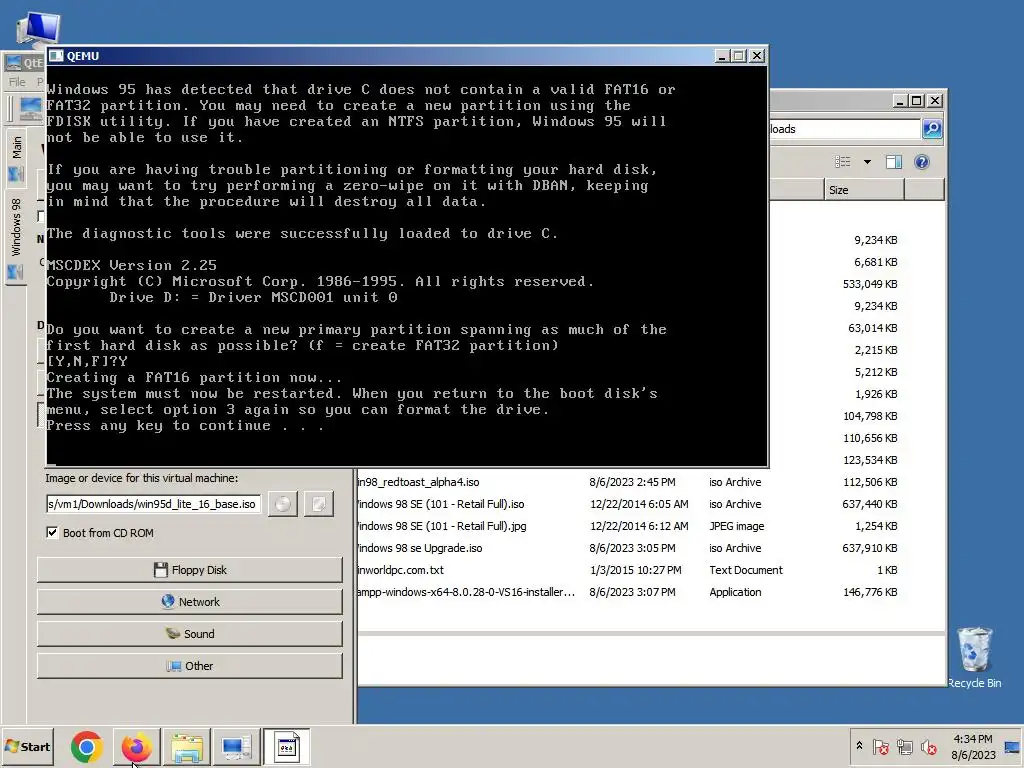The image size is (1024, 768).
Task: Open the Floppy Disk settings button
Action: click(189, 570)
